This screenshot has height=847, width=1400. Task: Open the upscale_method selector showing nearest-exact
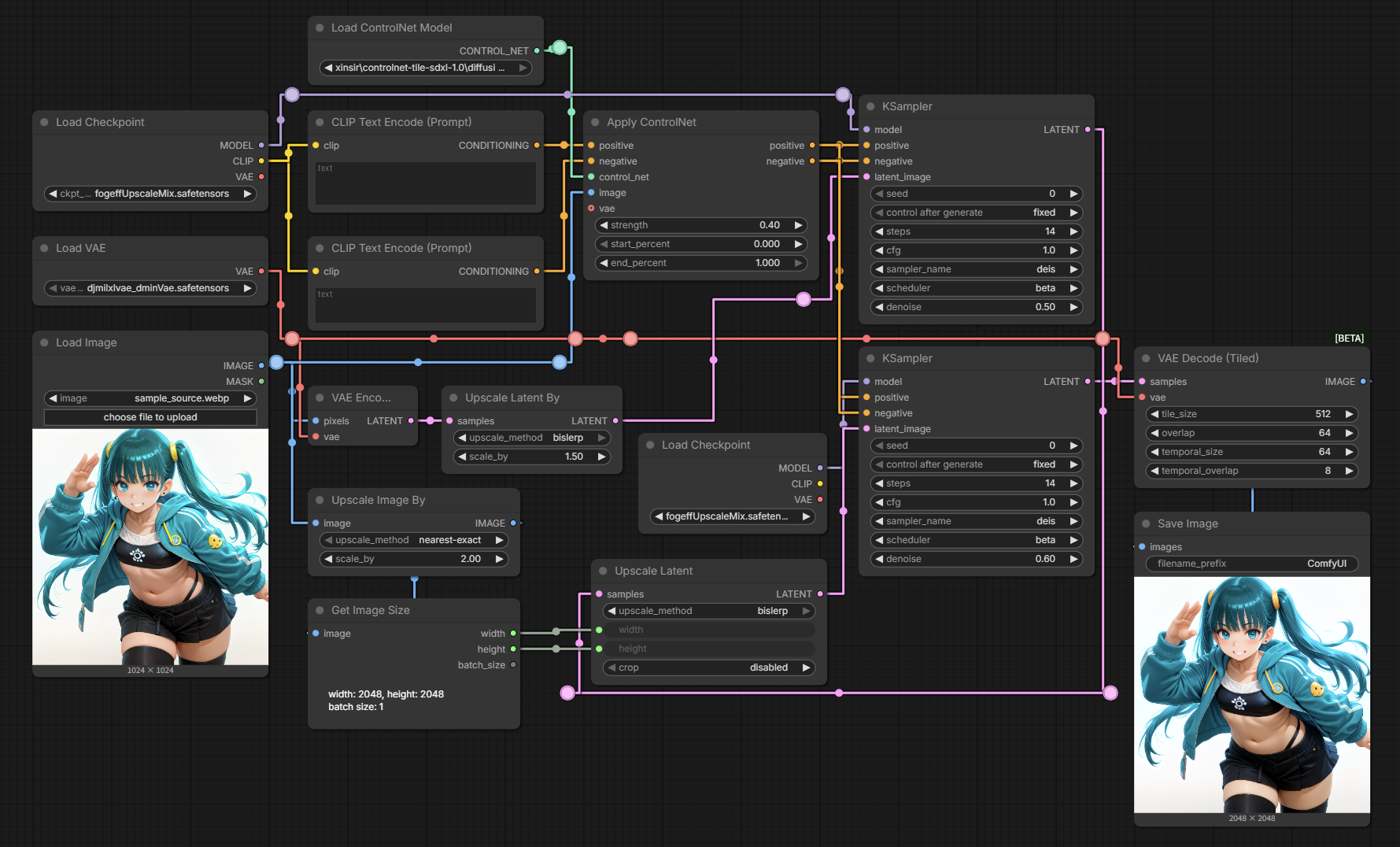click(413, 540)
